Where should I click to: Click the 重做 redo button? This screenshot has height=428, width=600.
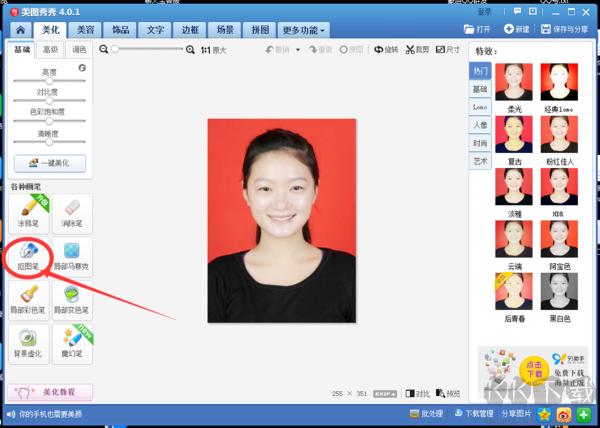click(320, 50)
